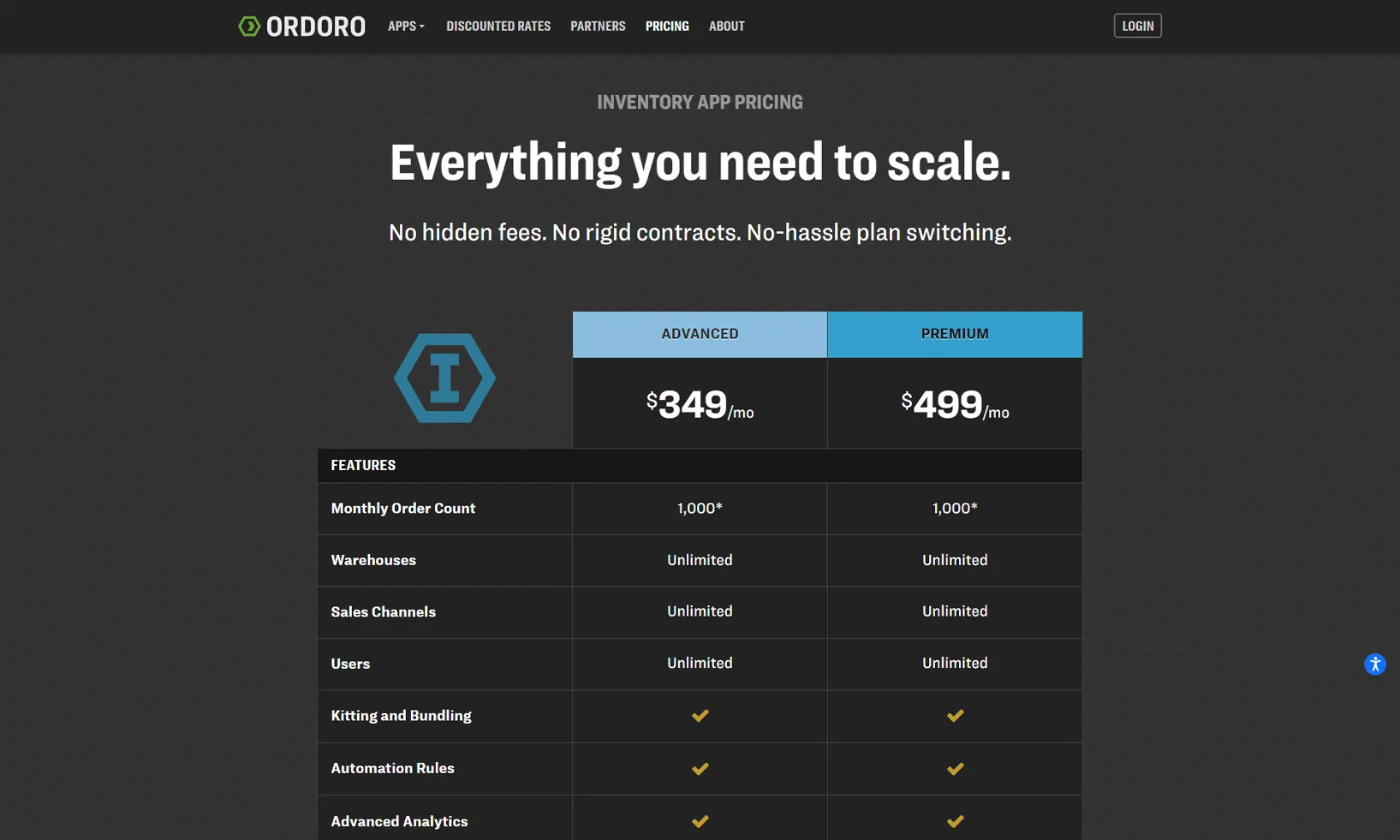Click Advanced plan 1,000* order count

point(700,509)
